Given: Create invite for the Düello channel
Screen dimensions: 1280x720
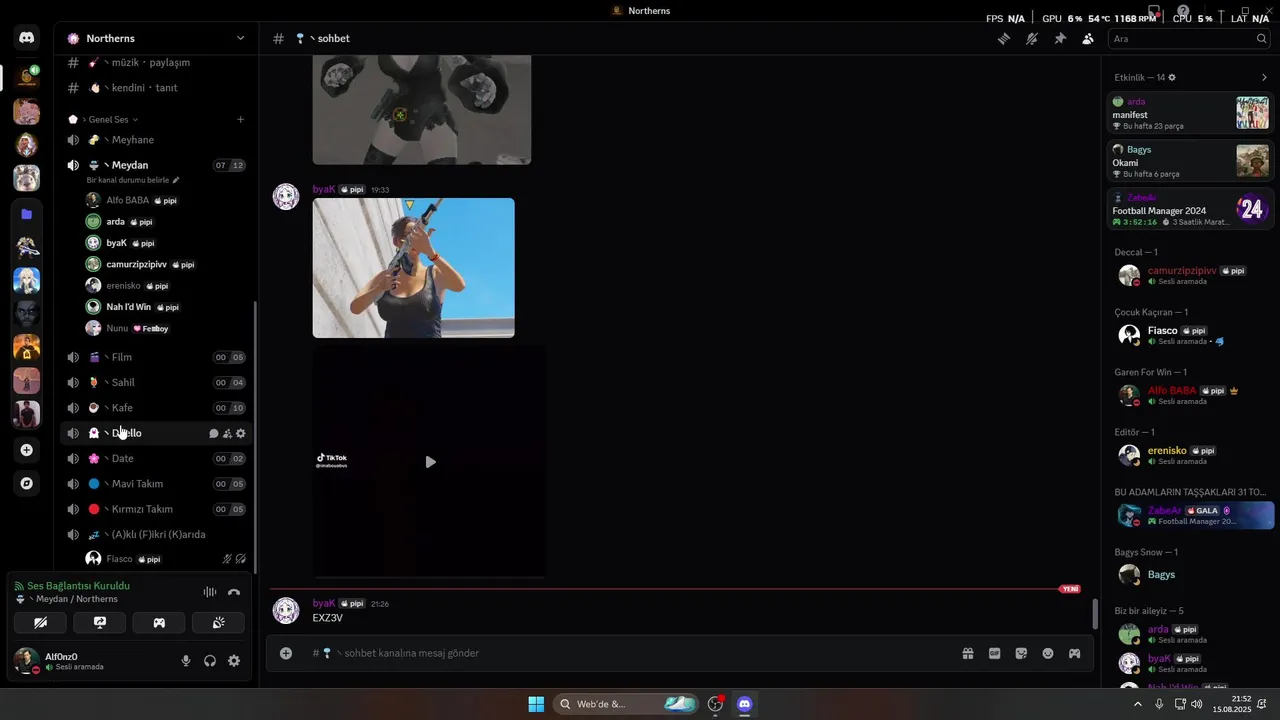Looking at the screenshot, I should coord(227,434).
